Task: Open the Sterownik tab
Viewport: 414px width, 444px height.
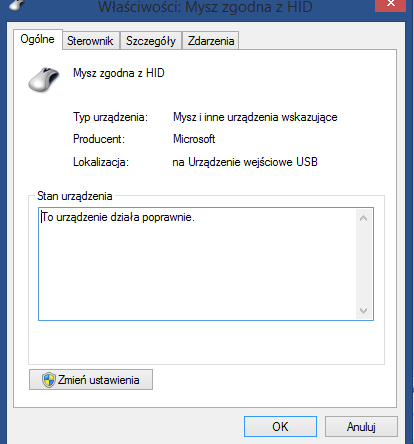Action: (90, 41)
